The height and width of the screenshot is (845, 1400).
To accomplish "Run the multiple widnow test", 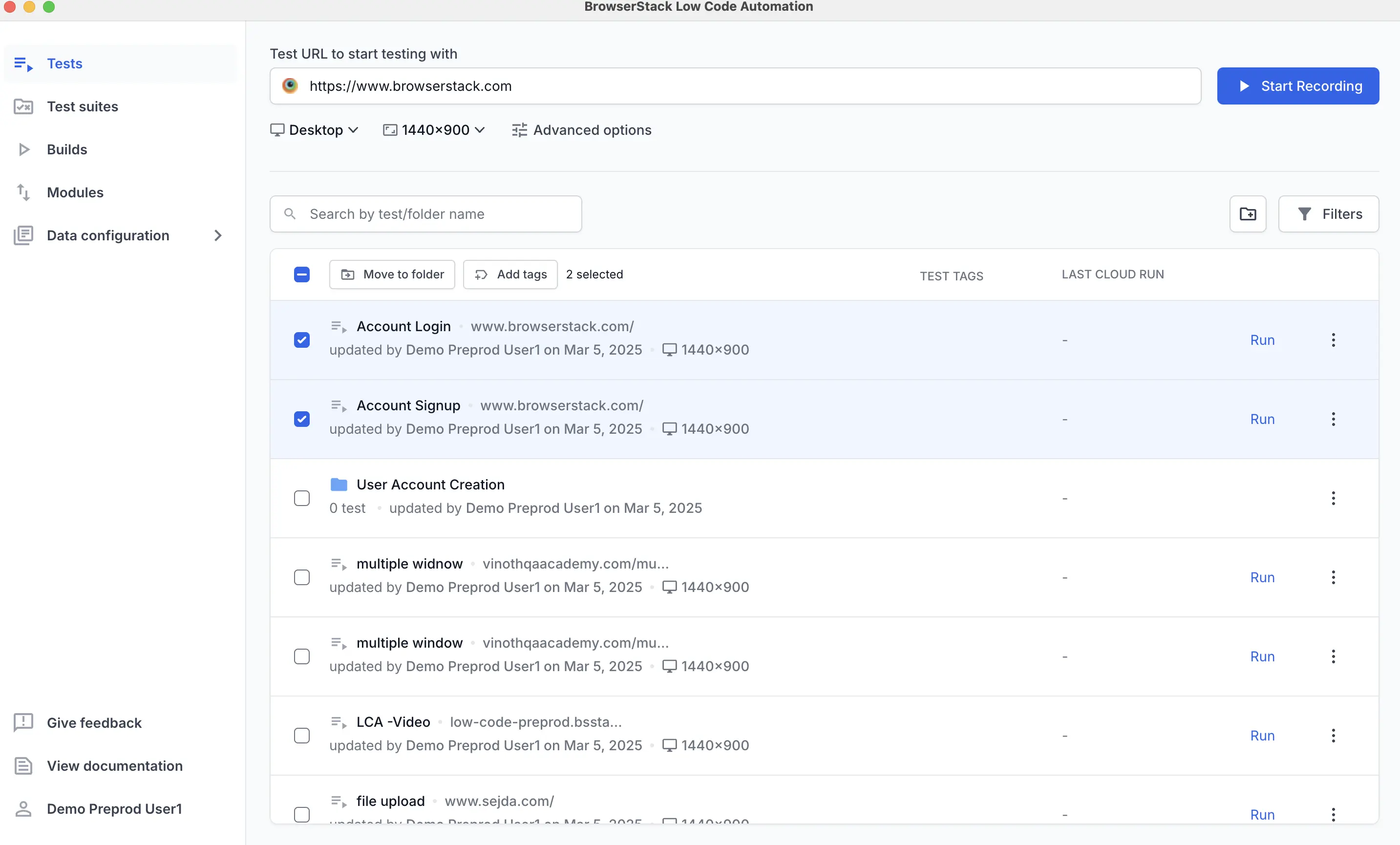I will tap(1262, 577).
